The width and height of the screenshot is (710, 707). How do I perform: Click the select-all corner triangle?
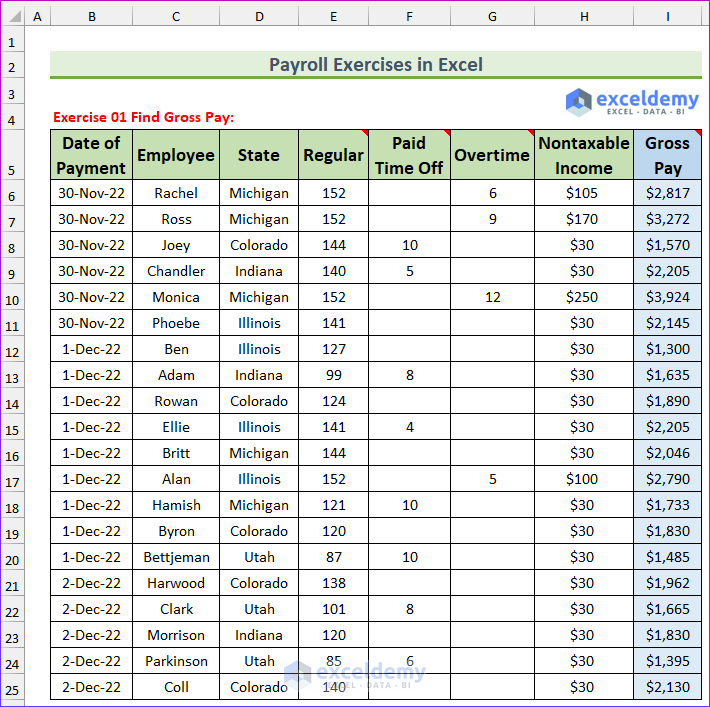(x=15, y=16)
